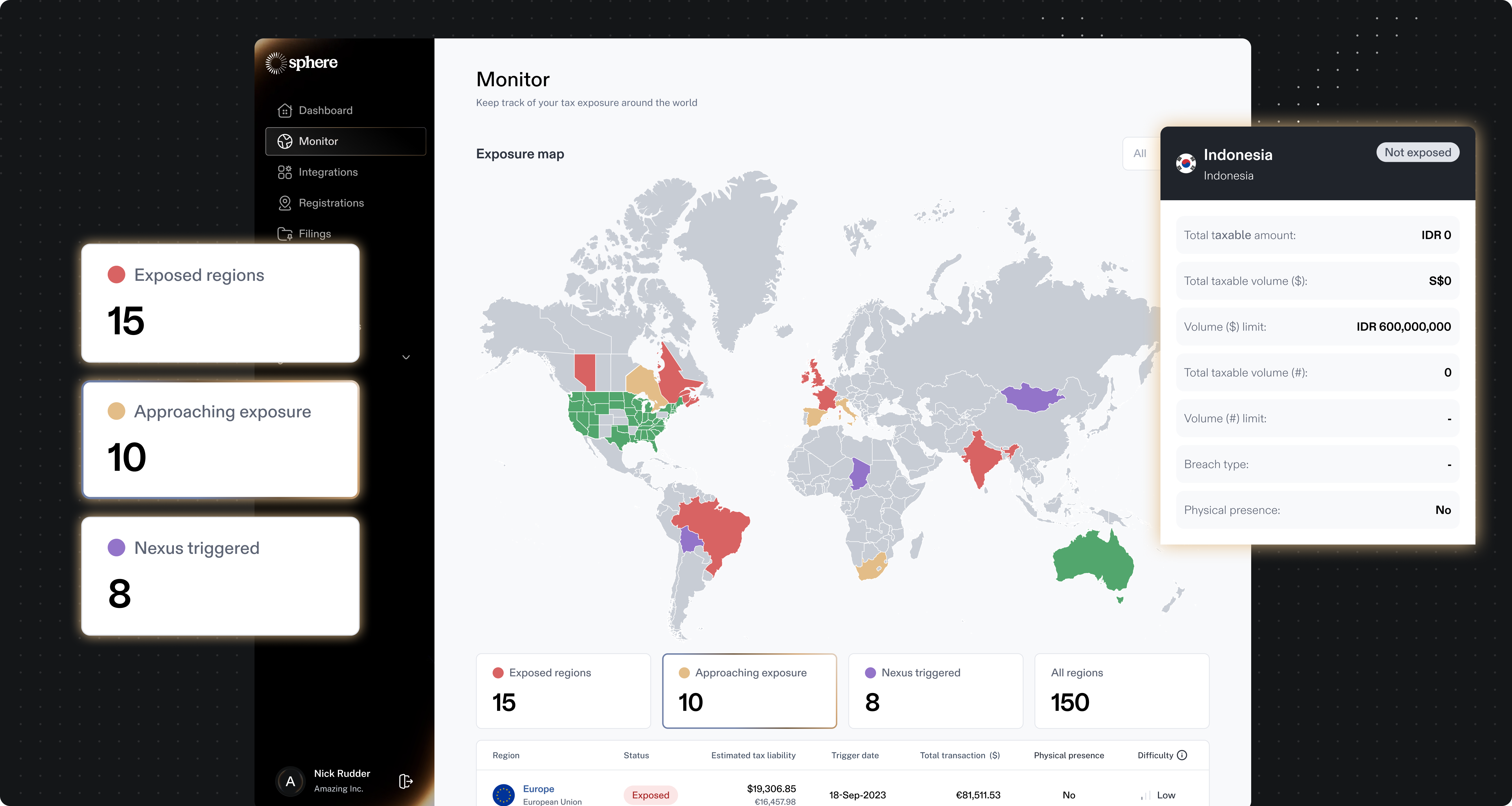The height and width of the screenshot is (806, 1512).
Task: Click the Integrations grid icon
Action: tap(285, 172)
